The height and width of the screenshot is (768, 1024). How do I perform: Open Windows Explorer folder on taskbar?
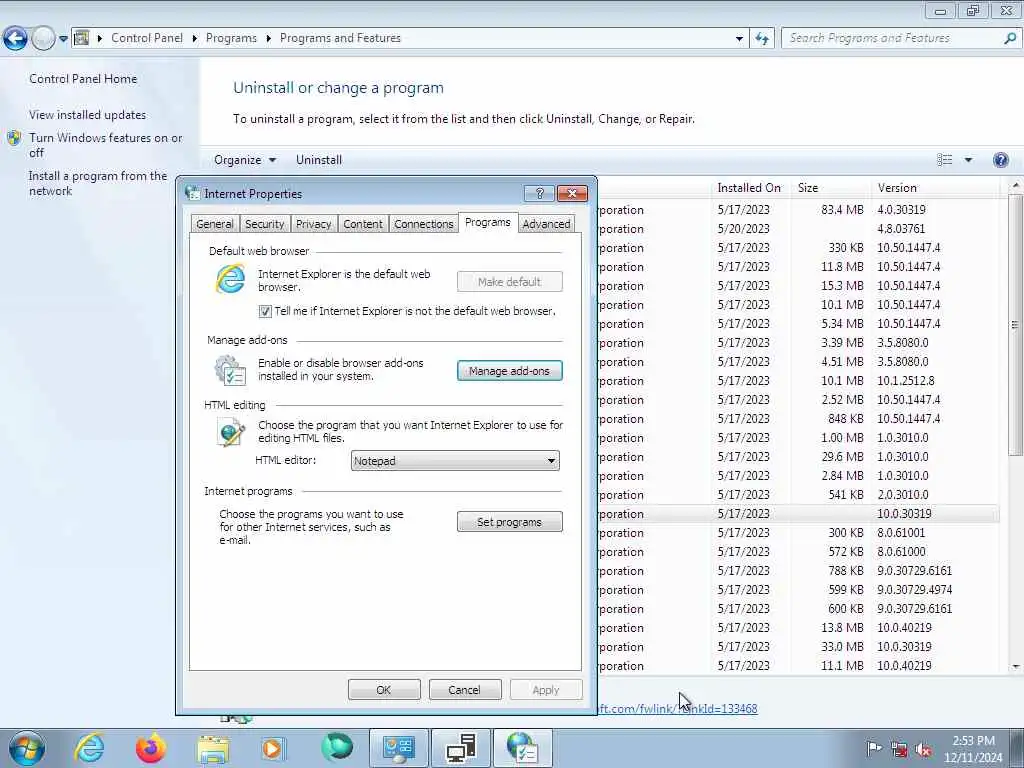(x=213, y=749)
